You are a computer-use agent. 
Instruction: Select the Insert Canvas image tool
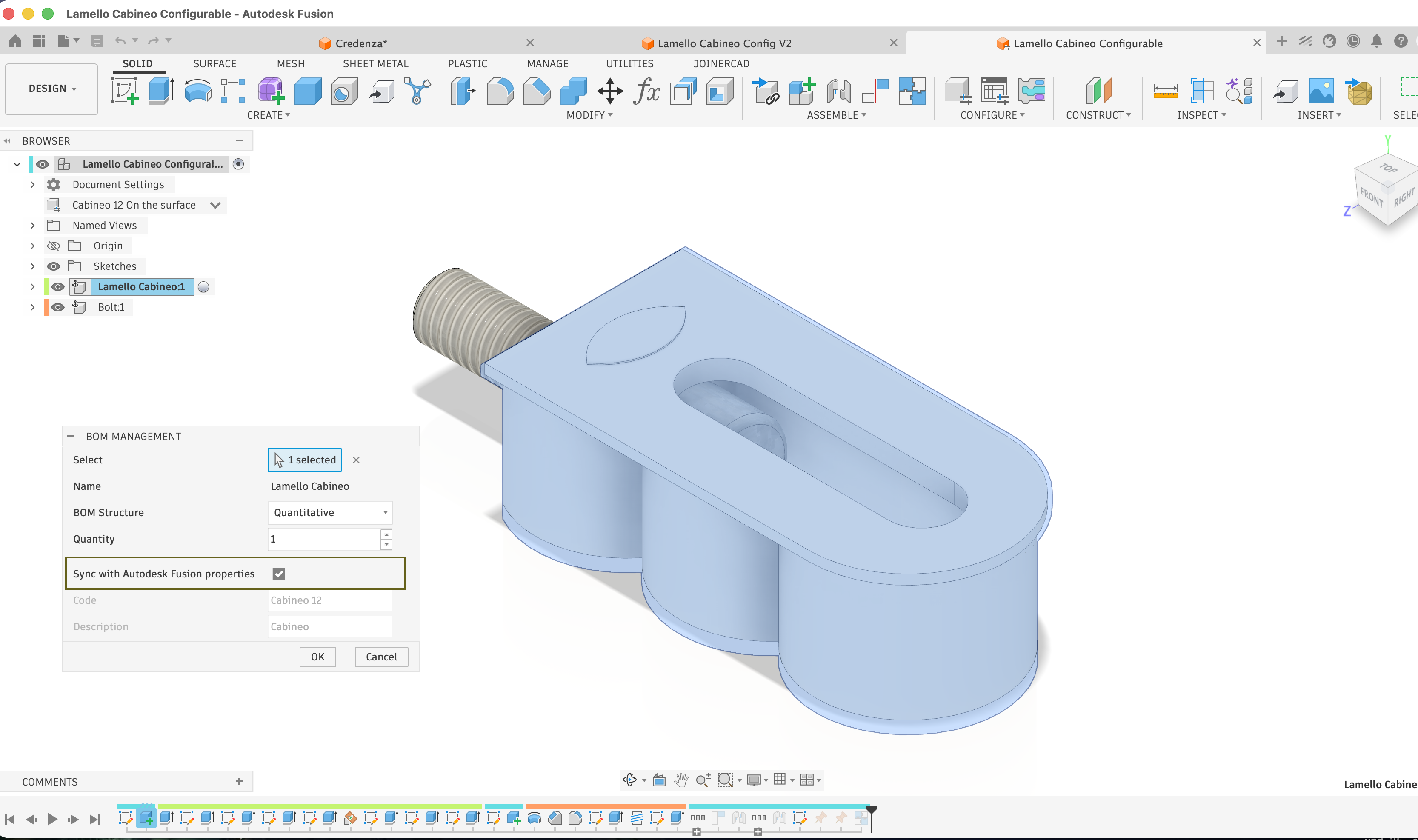1321,91
